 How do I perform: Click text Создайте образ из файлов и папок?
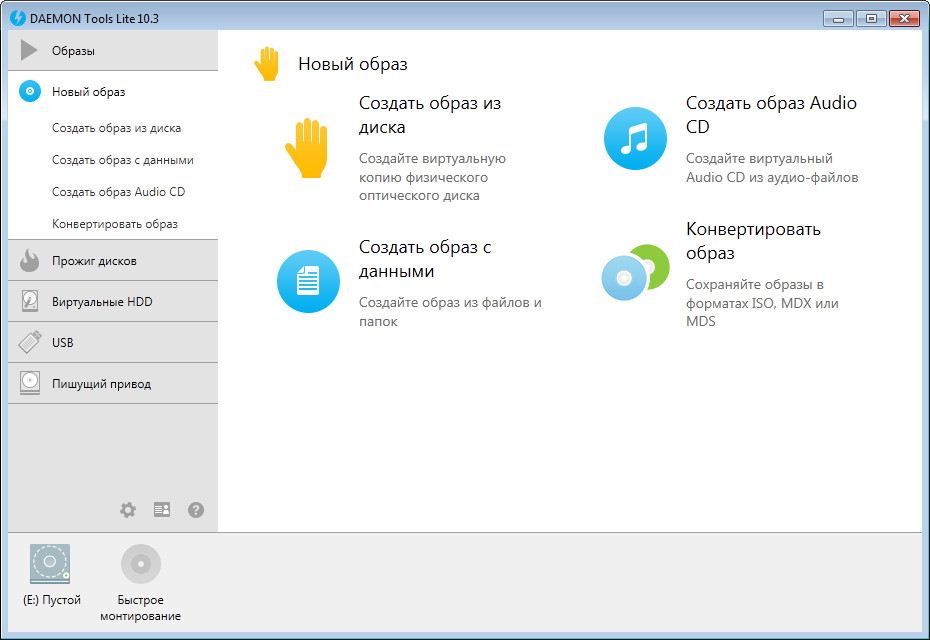[450, 311]
